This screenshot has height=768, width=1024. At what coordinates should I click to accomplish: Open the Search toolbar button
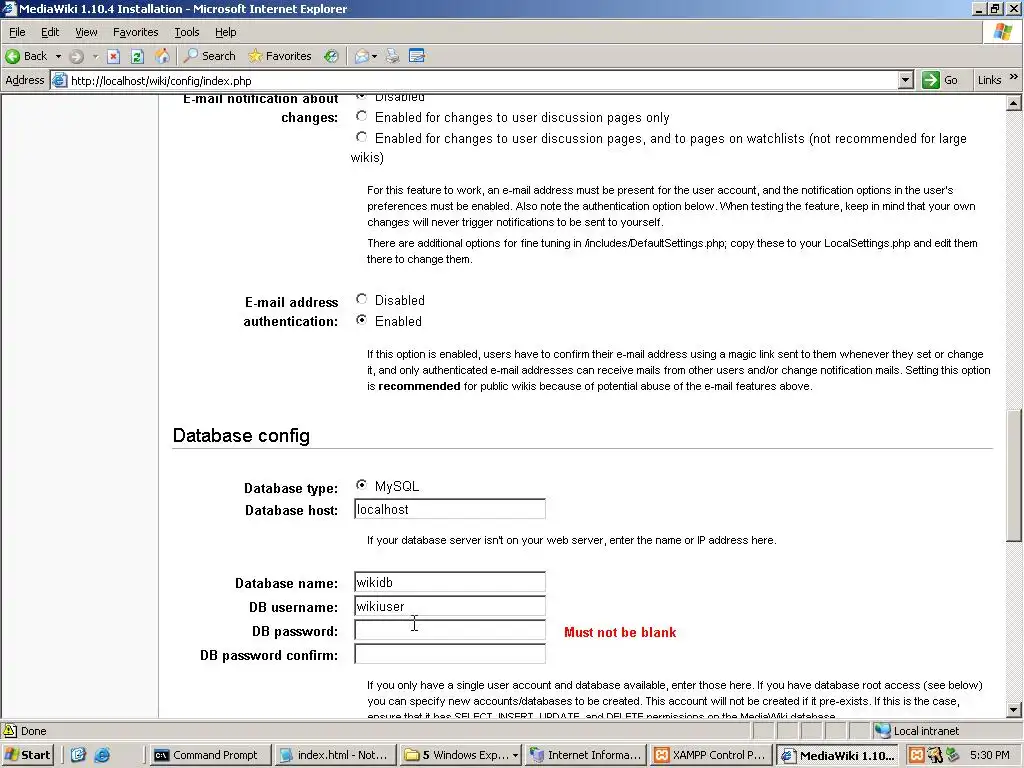[x=210, y=56]
